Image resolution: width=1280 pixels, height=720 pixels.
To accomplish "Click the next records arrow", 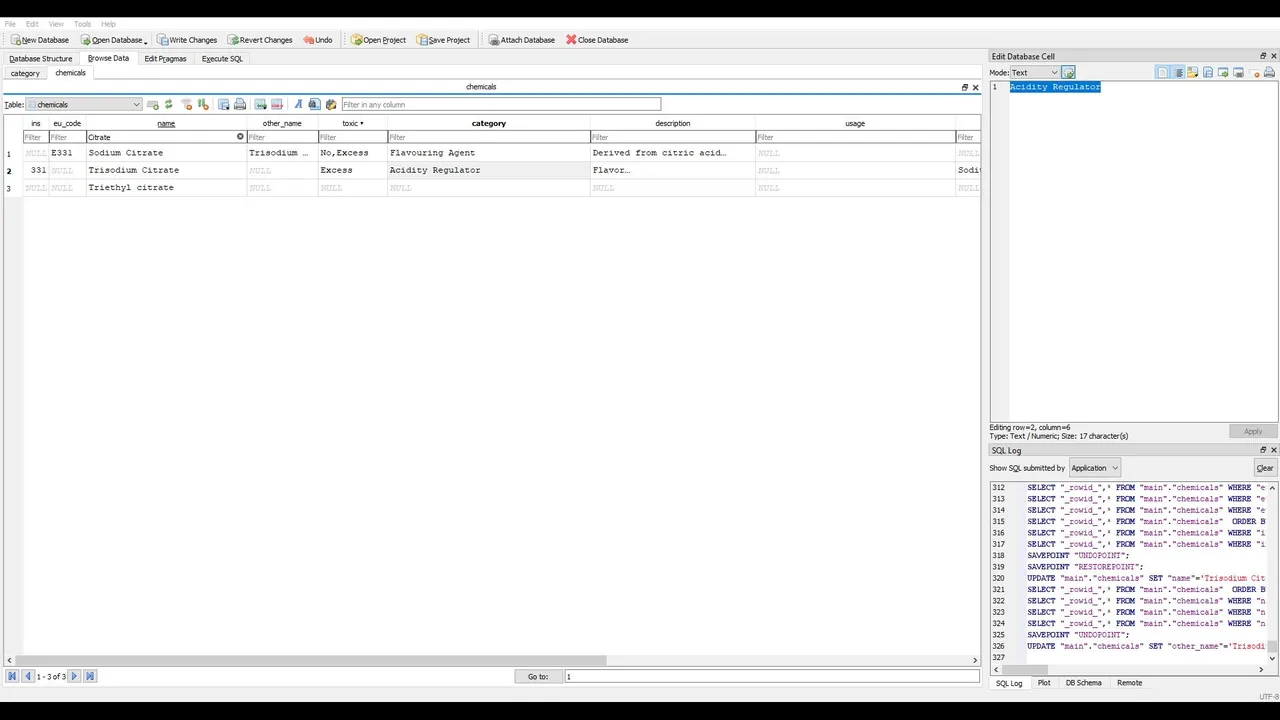I will coord(74,676).
